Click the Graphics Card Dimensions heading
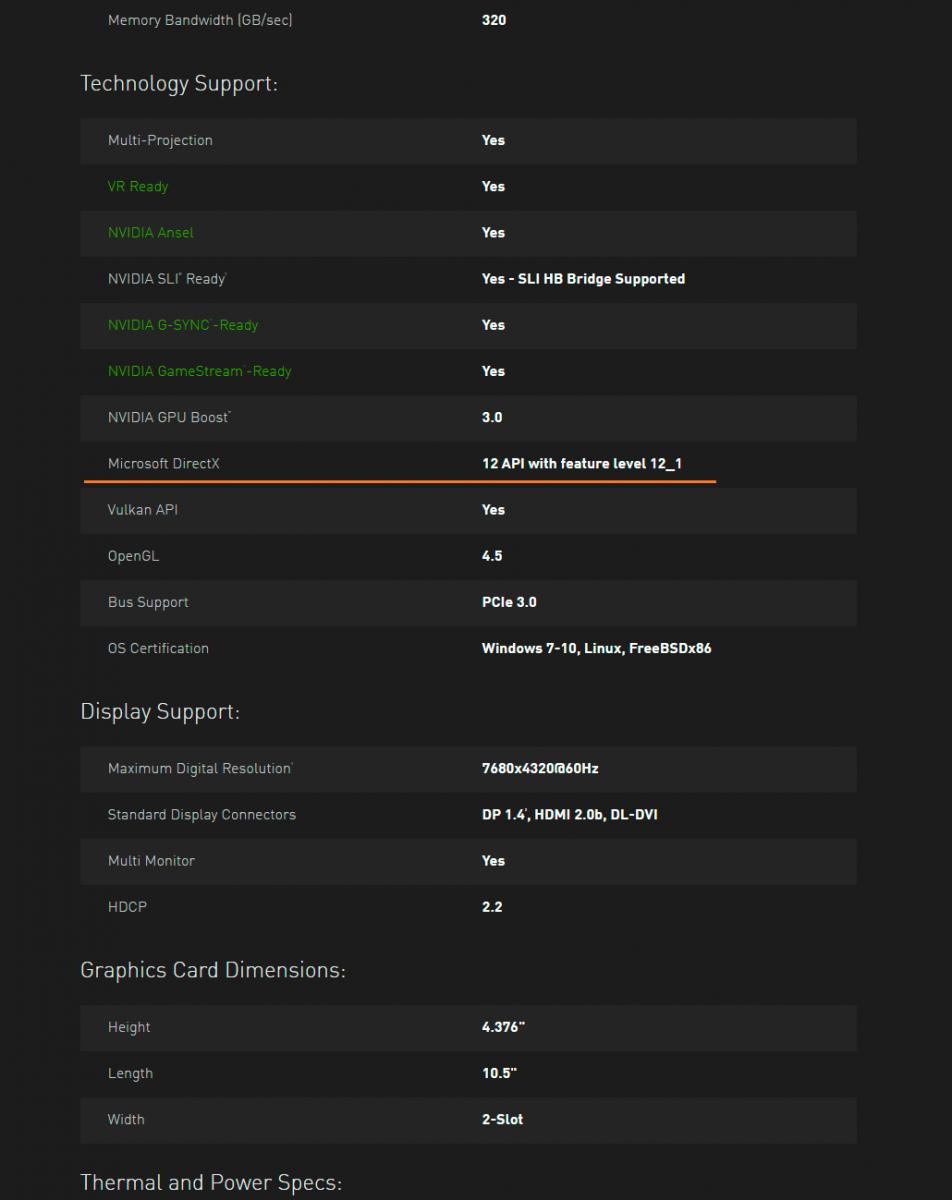This screenshot has width=952, height=1200. [x=213, y=970]
